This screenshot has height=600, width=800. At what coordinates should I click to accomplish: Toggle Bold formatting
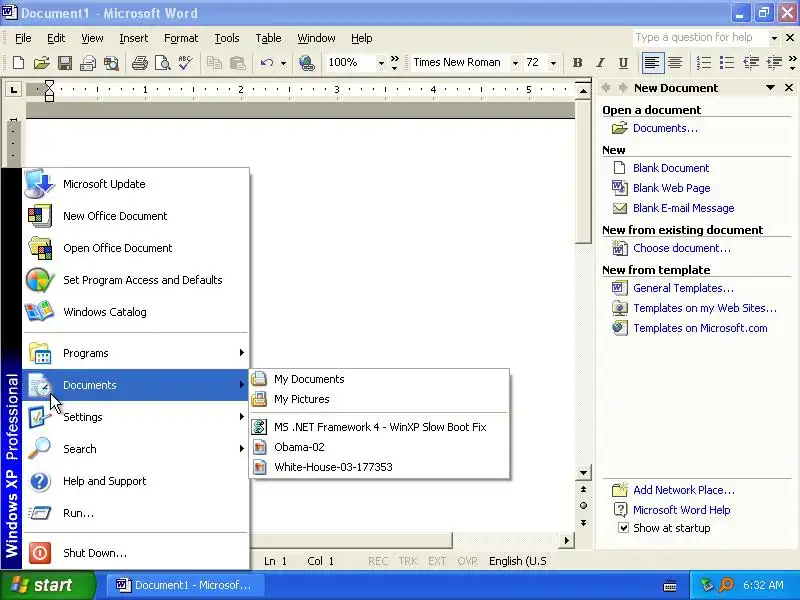pyautogui.click(x=578, y=63)
